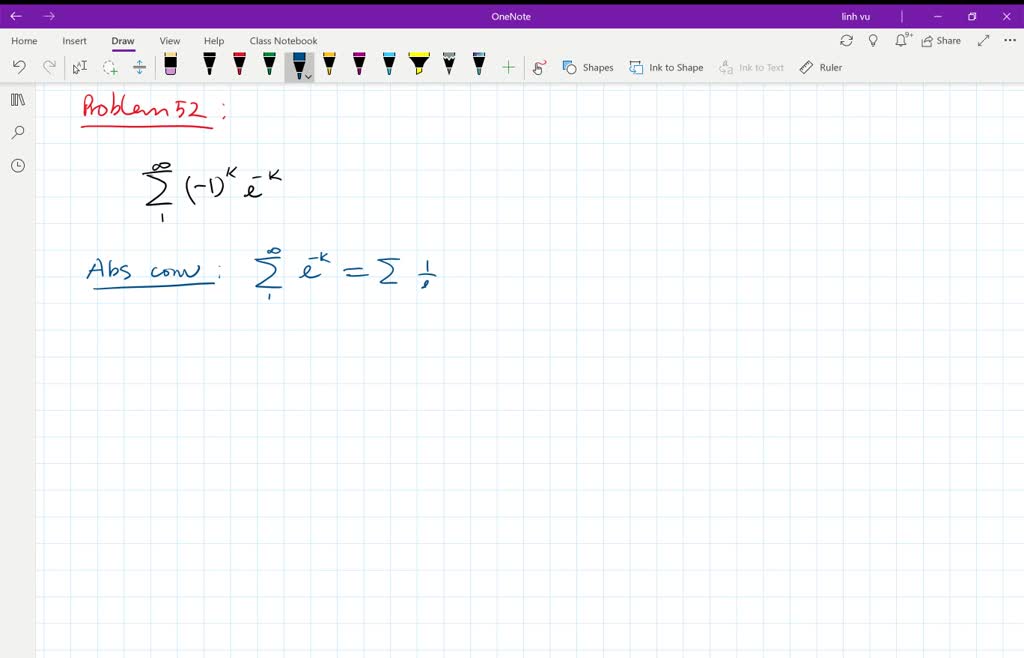The width and height of the screenshot is (1024, 658).
Task: Open the Shapes tool
Action: coord(589,67)
